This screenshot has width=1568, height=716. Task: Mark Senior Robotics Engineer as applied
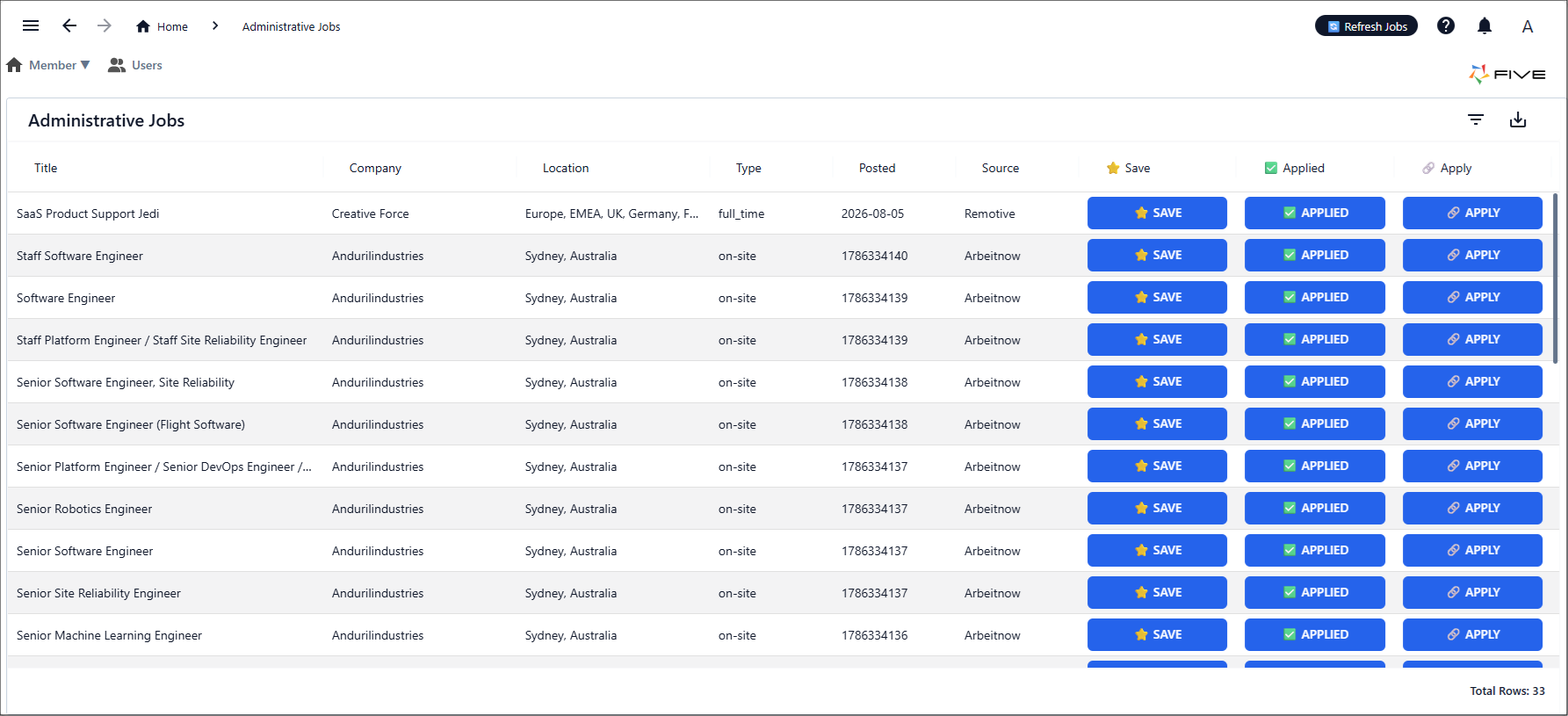[1315, 508]
